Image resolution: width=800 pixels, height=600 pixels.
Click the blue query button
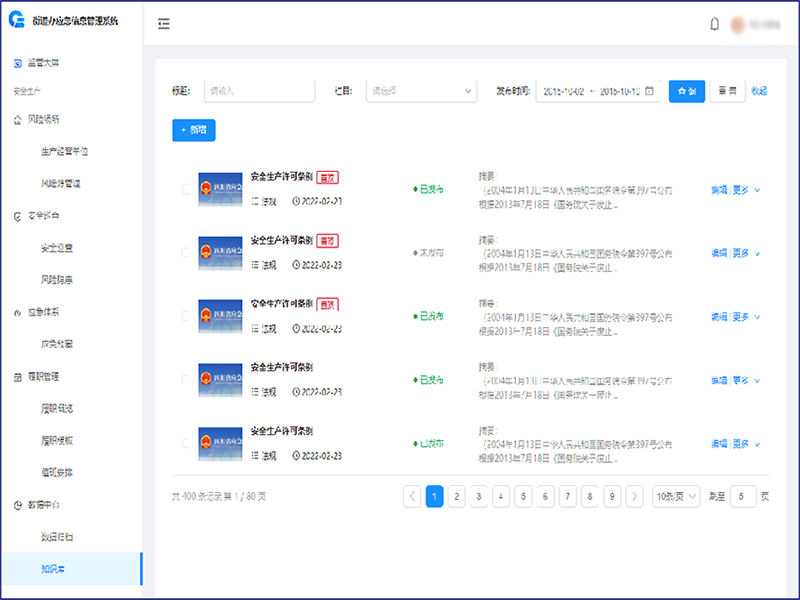687,91
